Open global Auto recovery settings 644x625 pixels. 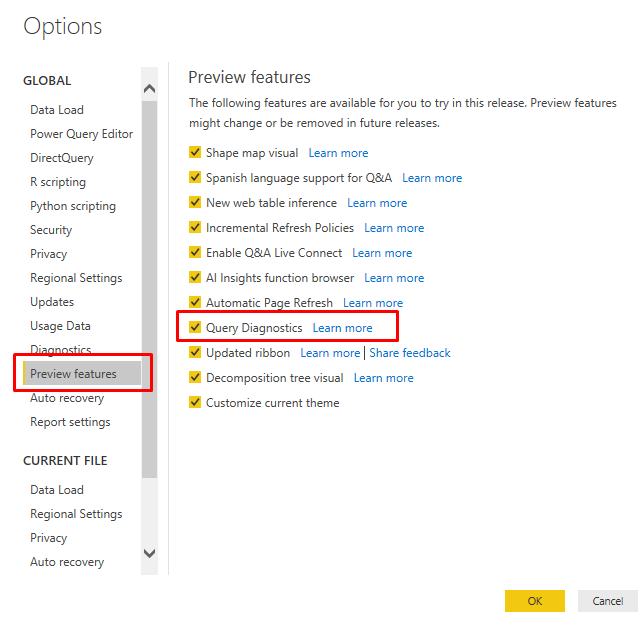67,398
